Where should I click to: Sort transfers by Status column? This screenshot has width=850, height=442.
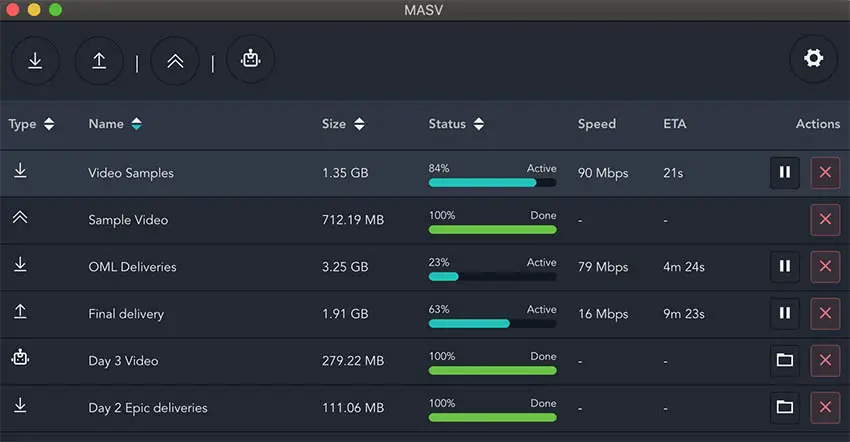478,124
